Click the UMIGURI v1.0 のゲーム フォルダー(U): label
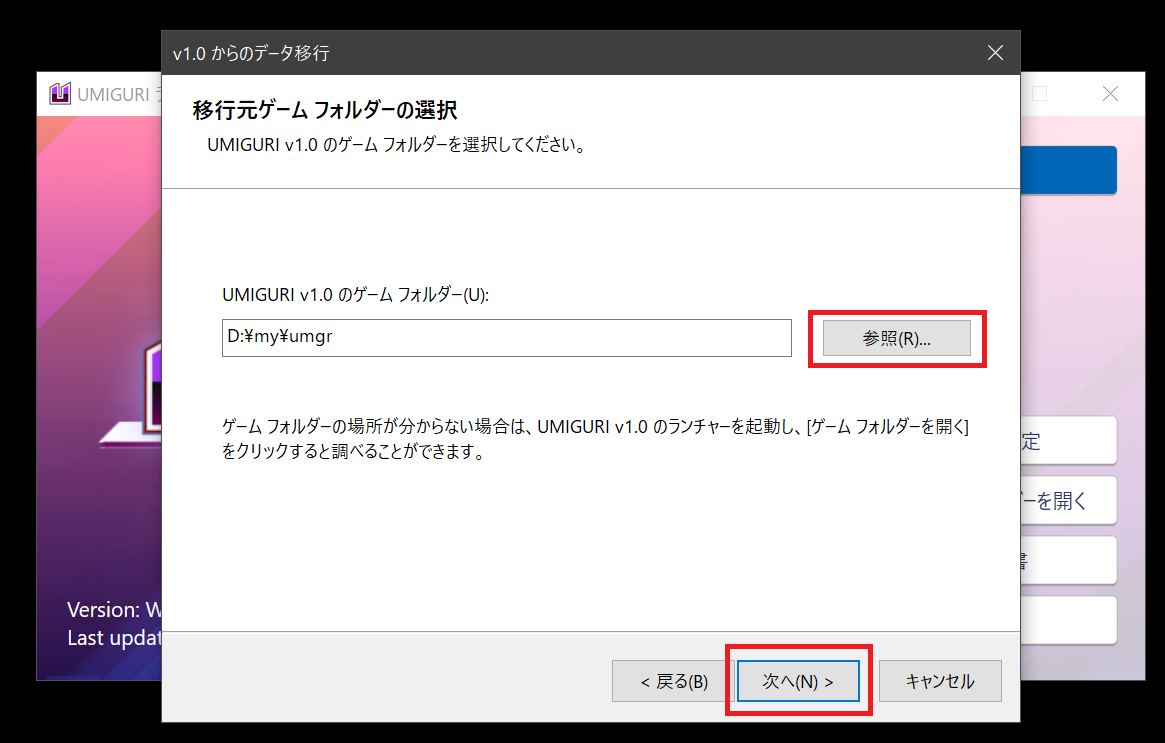Image resolution: width=1165 pixels, height=743 pixels. click(x=355, y=295)
